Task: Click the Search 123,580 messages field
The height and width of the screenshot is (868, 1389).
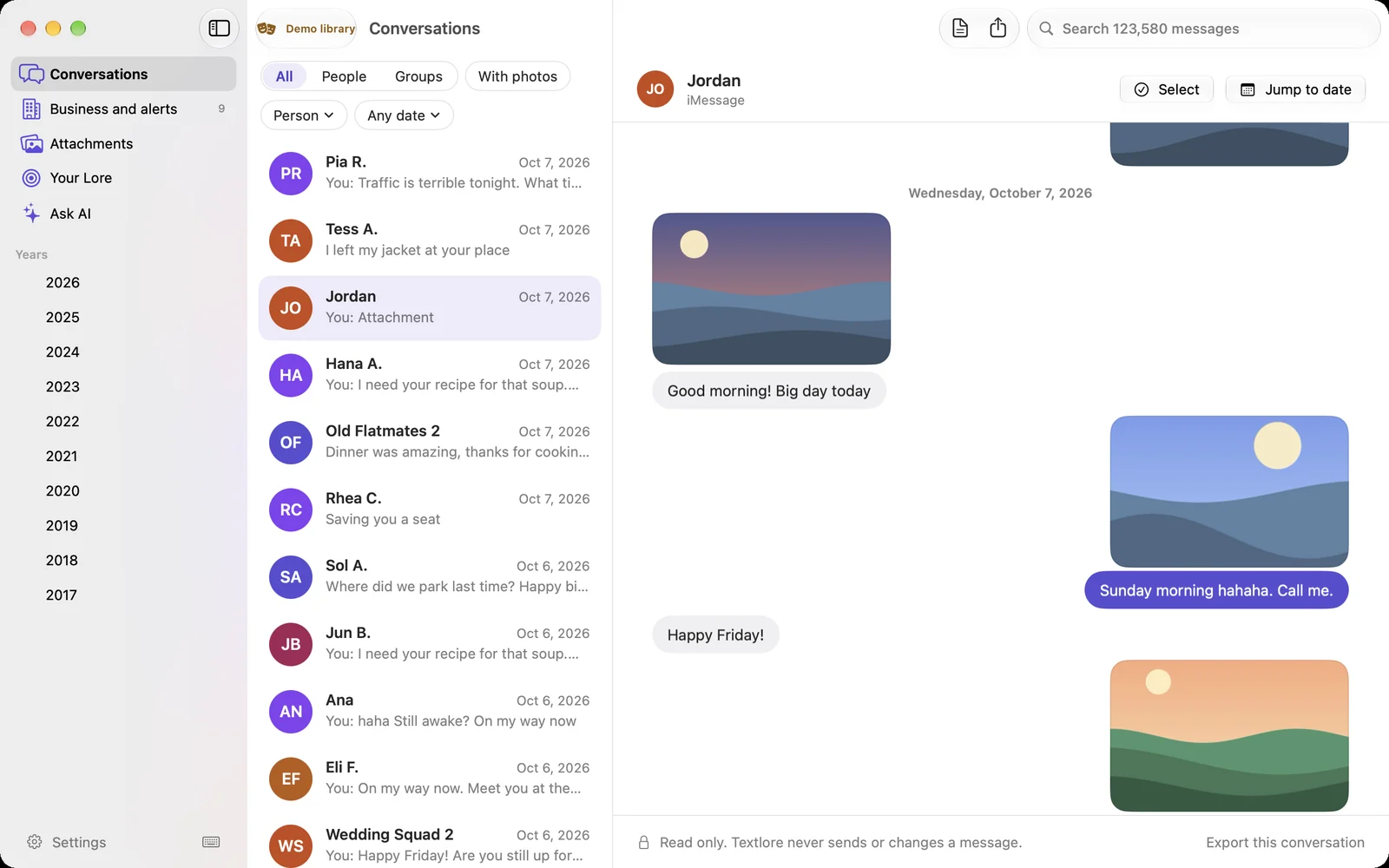Action: (1204, 29)
